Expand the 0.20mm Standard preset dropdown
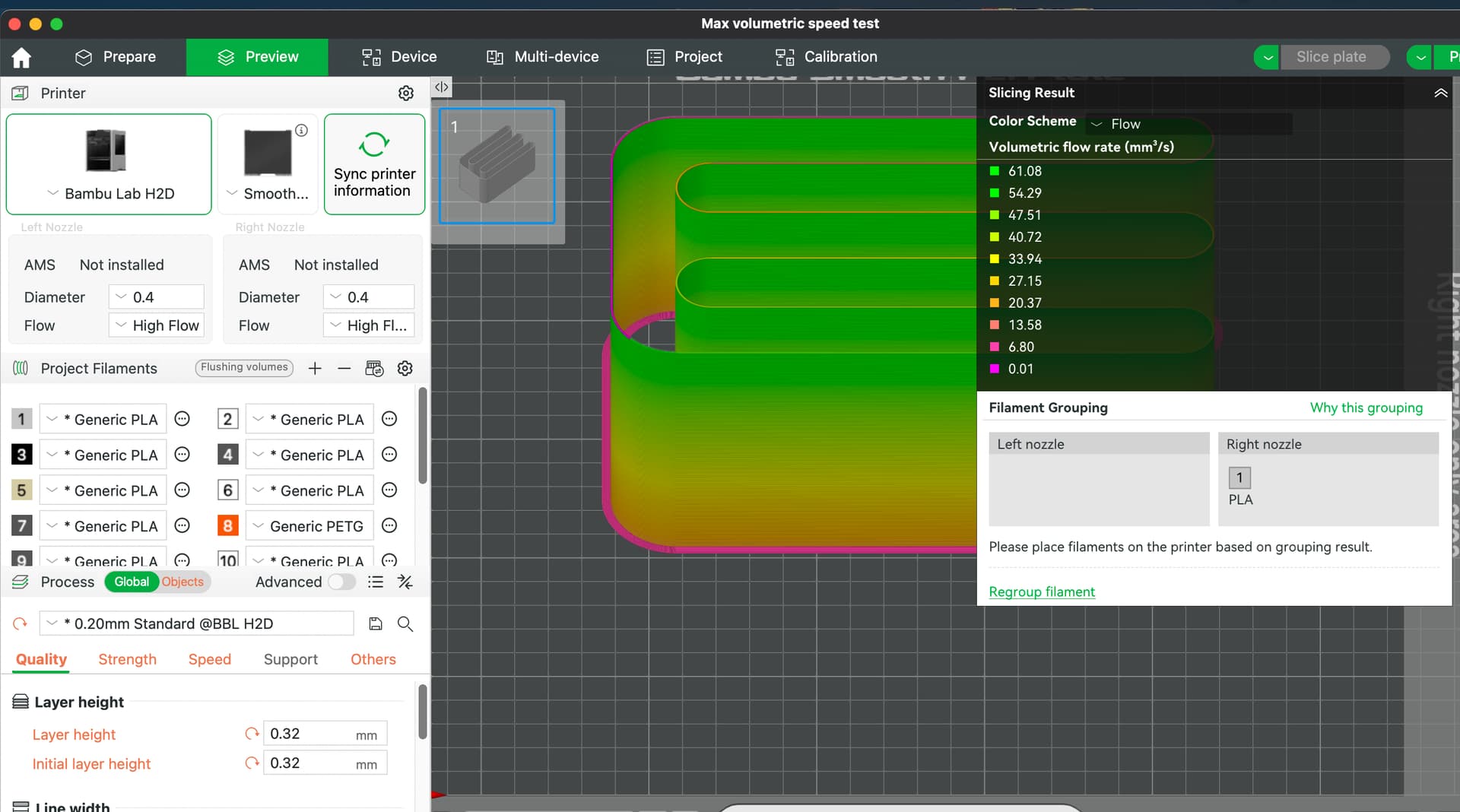1460x812 pixels. click(196, 624)
